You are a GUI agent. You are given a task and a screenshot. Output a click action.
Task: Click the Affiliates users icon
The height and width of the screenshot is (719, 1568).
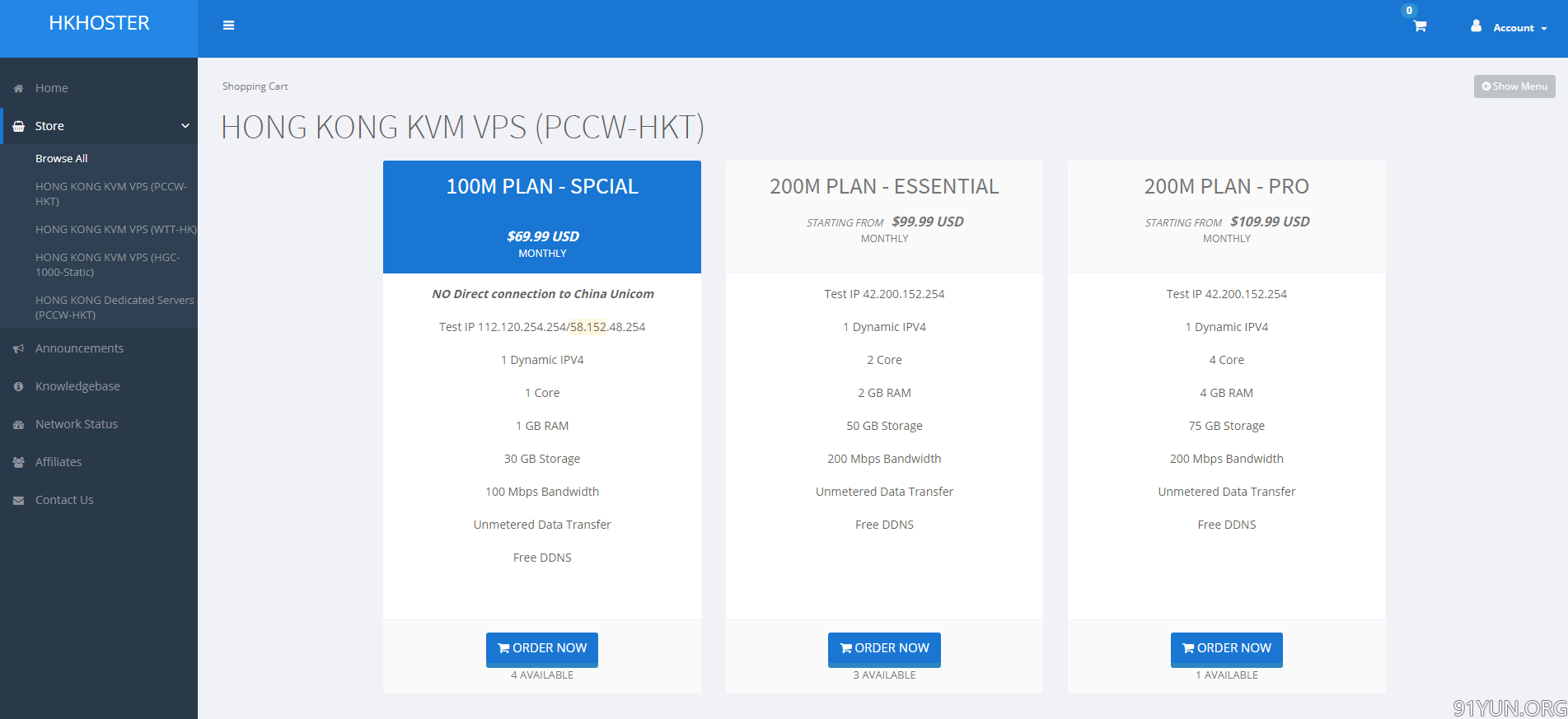18,462
